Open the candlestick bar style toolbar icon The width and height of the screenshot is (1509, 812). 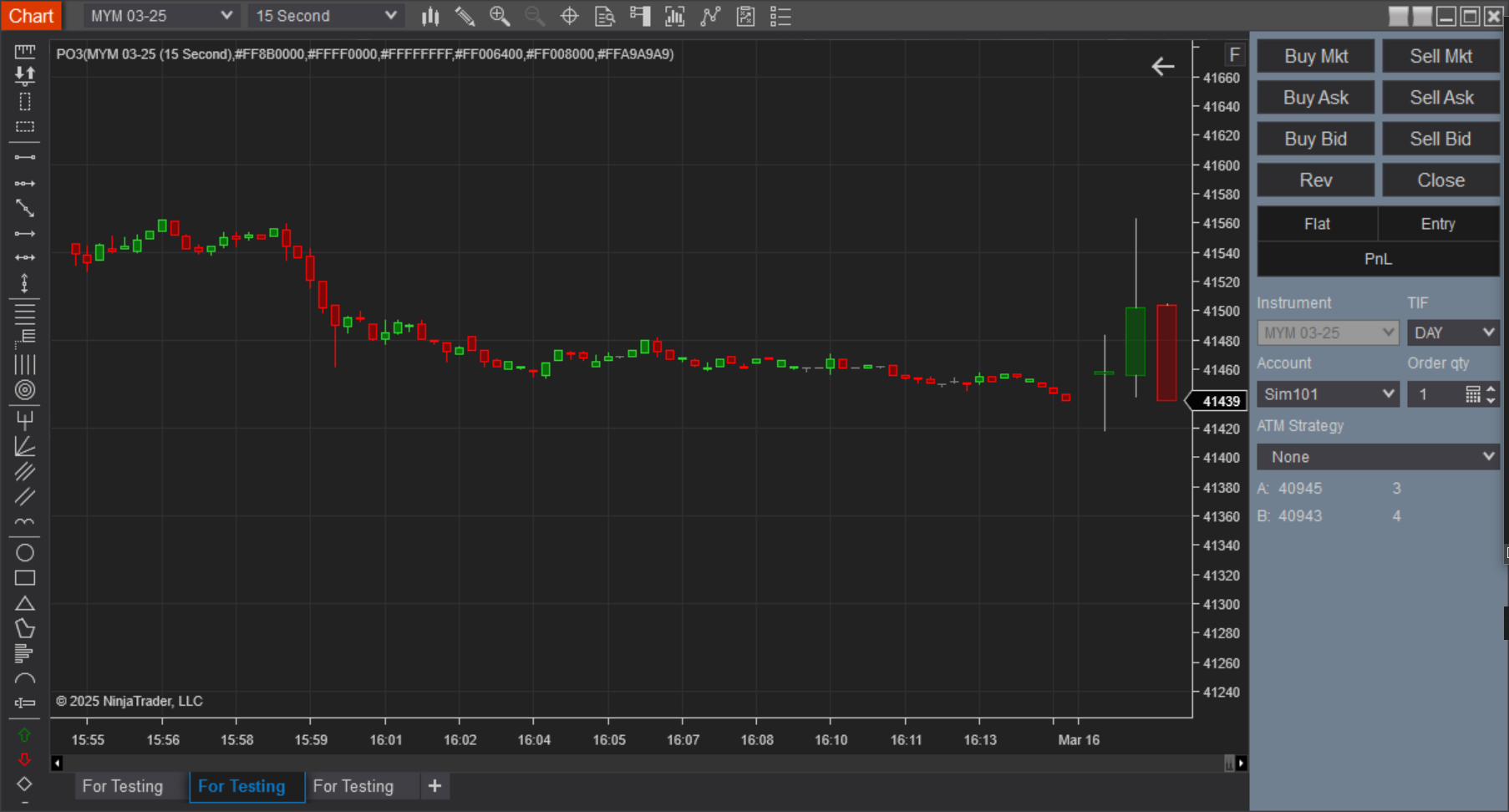point(430,16)
